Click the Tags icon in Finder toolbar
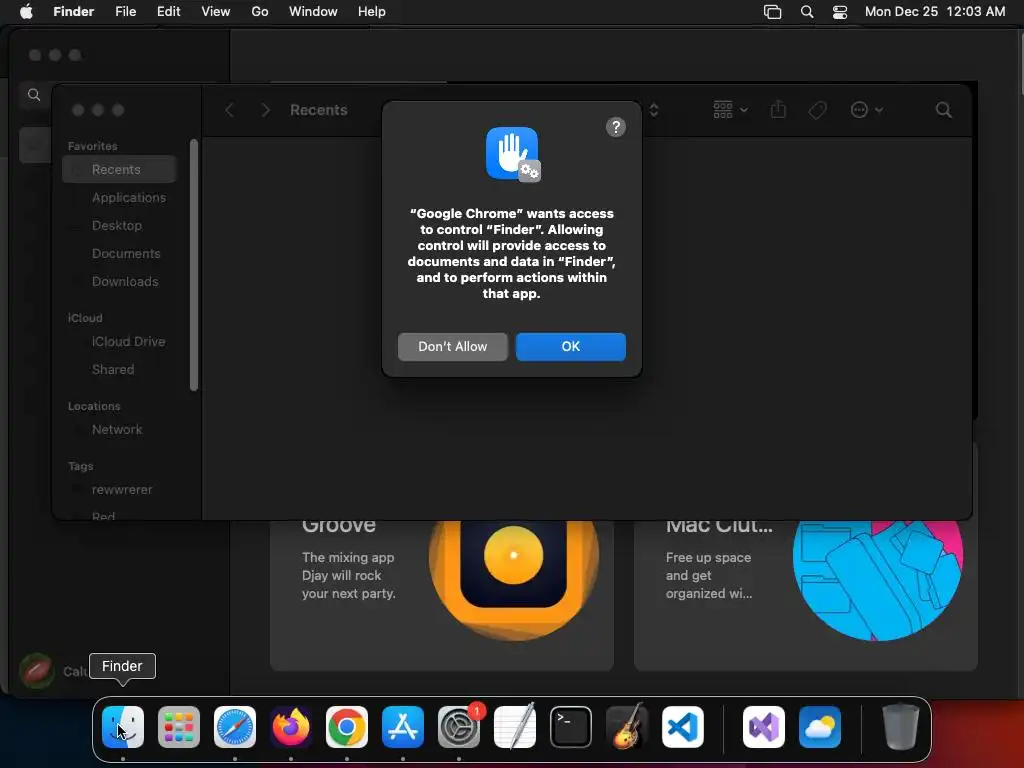The image size is (1024, 768). point(817,110)
